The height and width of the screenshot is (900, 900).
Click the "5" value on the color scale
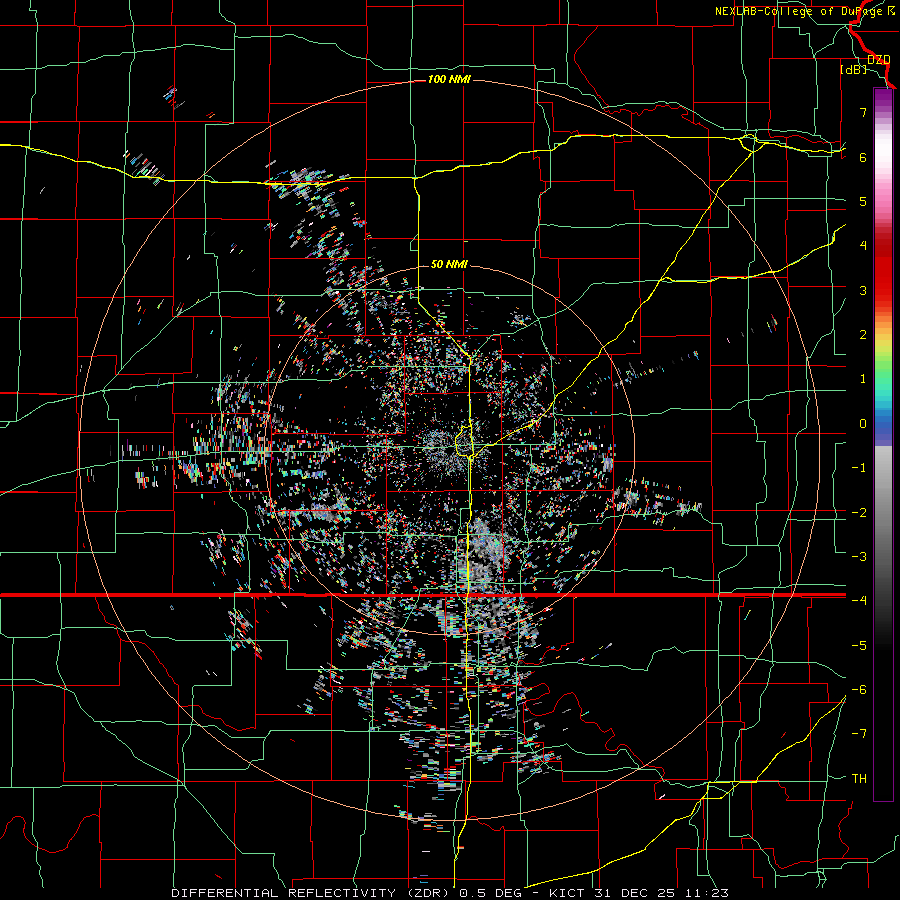click(863, 201)
